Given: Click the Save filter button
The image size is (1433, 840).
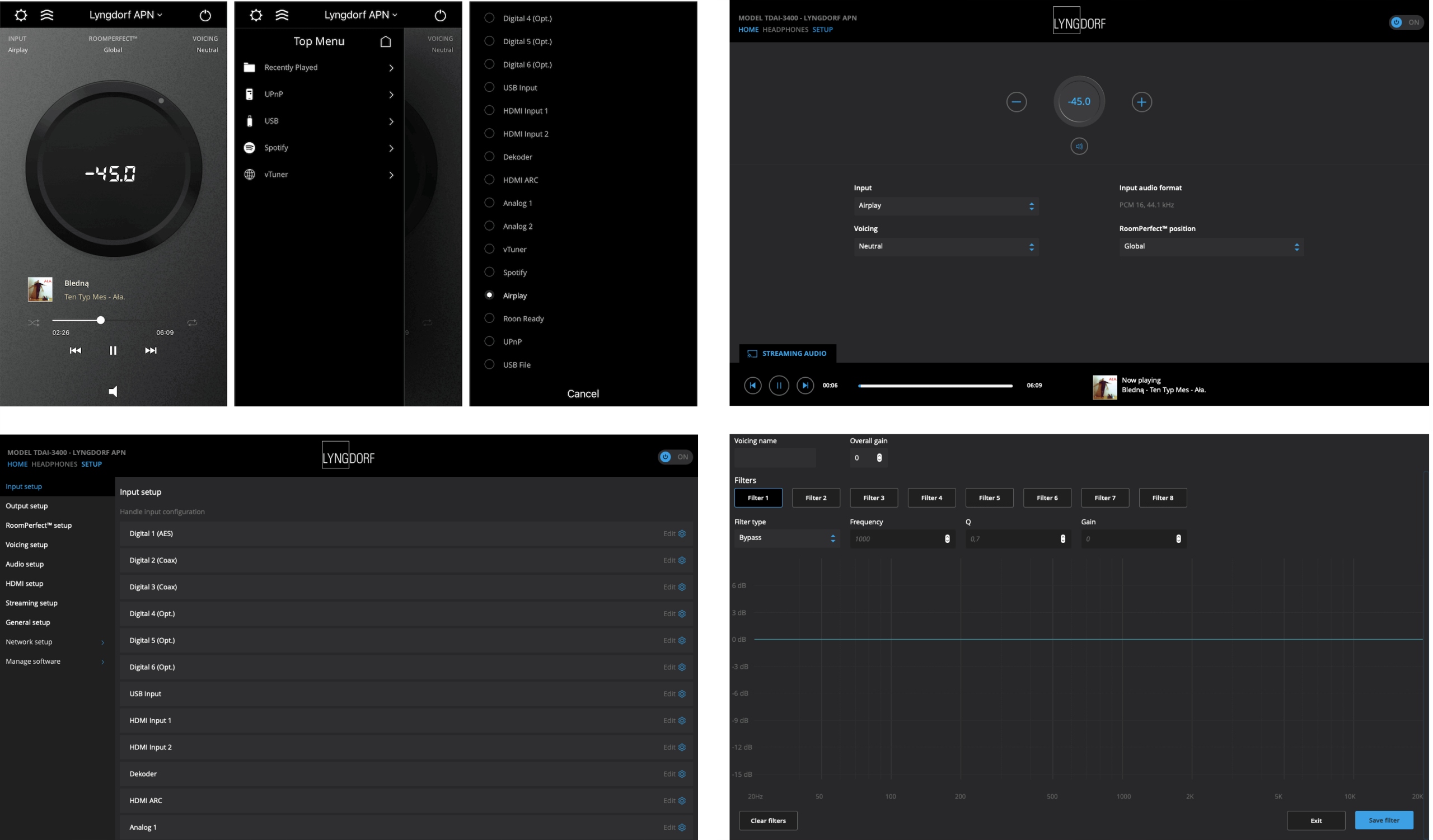Looking at the screenshot, I should tap(1383, 820).
